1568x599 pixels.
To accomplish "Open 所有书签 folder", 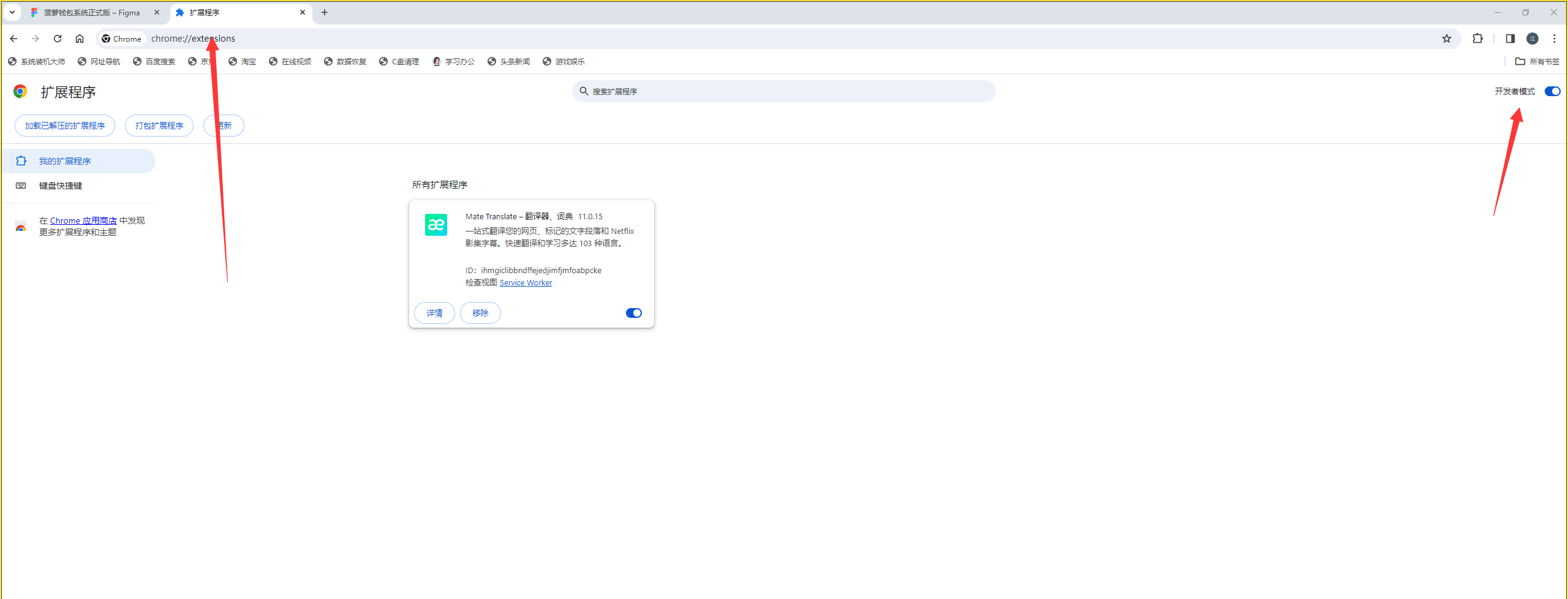I will click(x=1537, y=61).
